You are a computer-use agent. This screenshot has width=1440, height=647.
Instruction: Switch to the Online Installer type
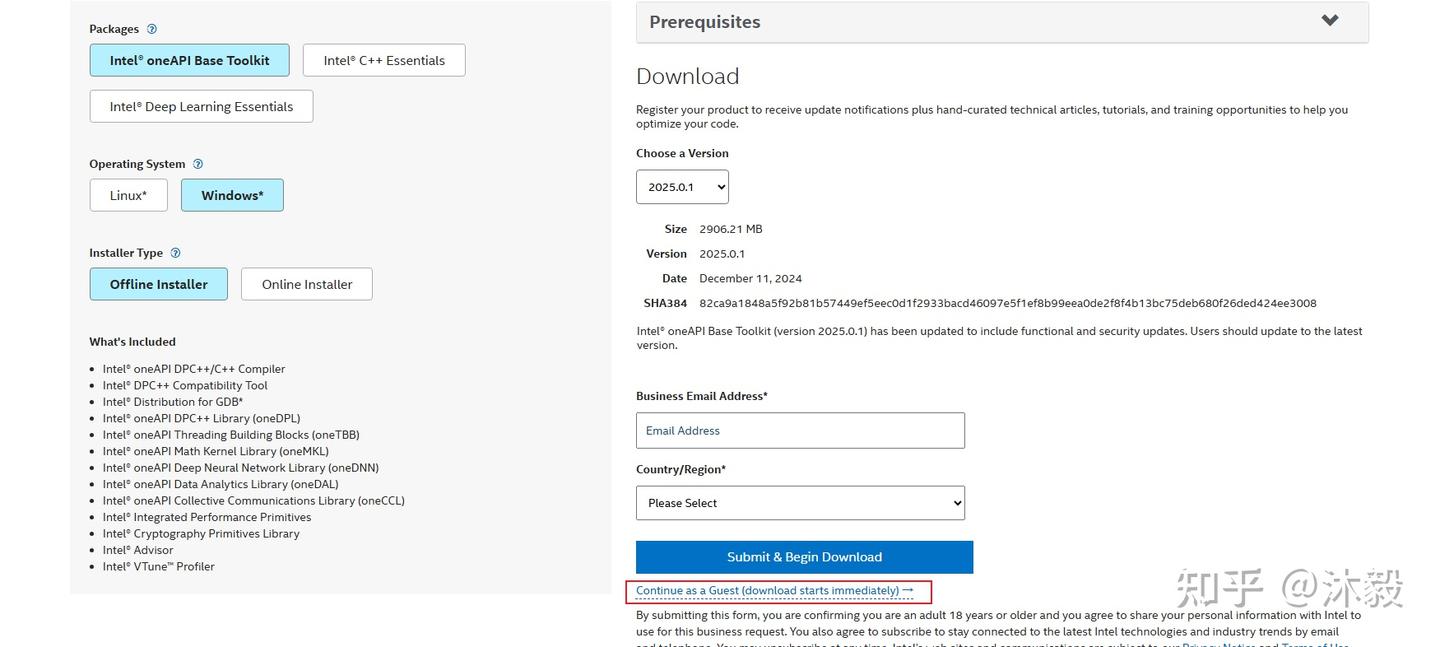307,284
